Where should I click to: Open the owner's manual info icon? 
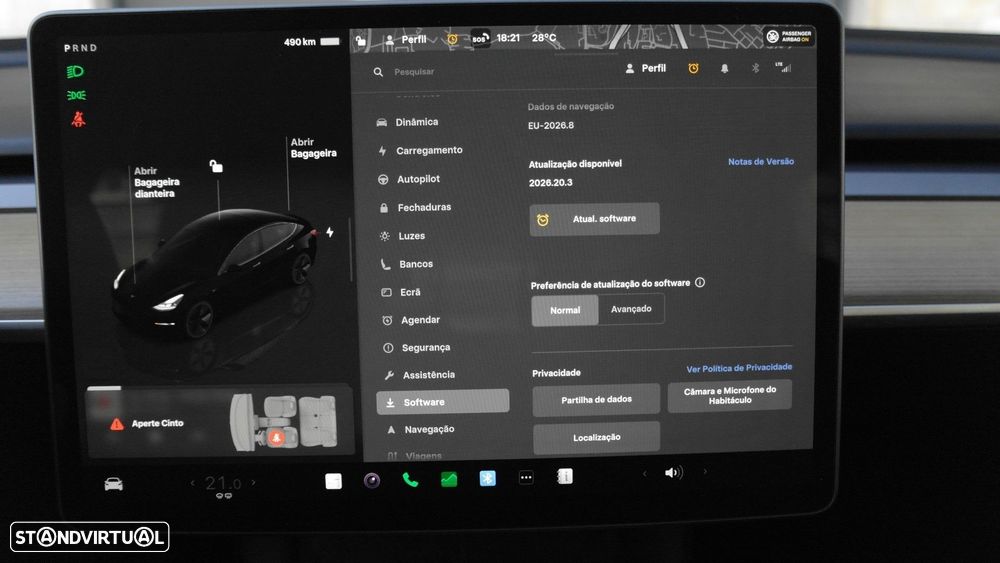coord(565,476)
